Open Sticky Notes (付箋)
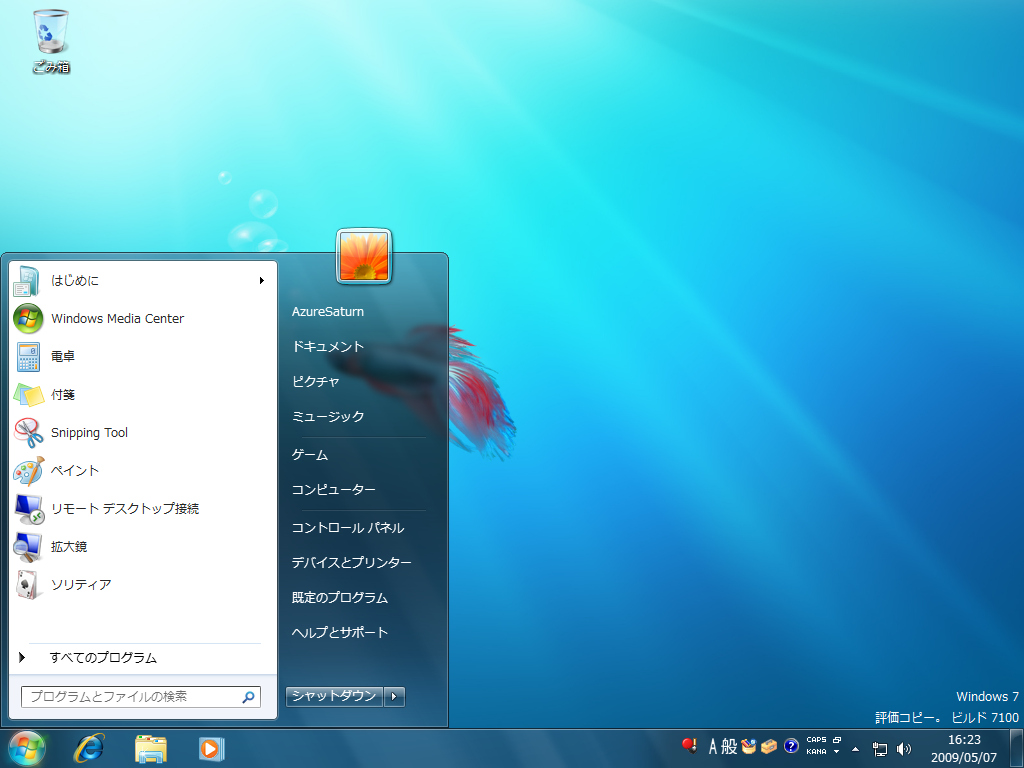This screenshot has height=768, width=1024. click(x=62, y=395)
